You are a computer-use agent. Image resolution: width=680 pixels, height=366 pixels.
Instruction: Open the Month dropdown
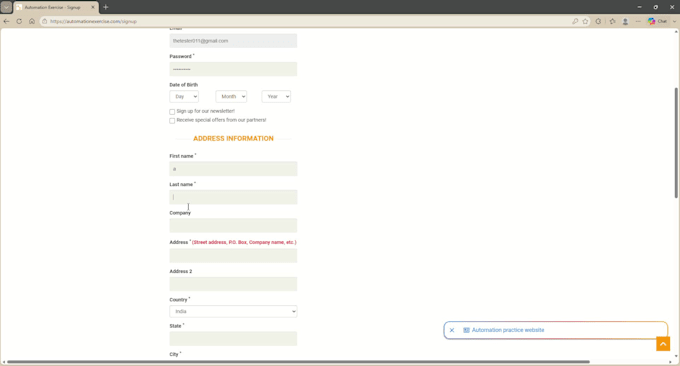(x=231, y=96)
